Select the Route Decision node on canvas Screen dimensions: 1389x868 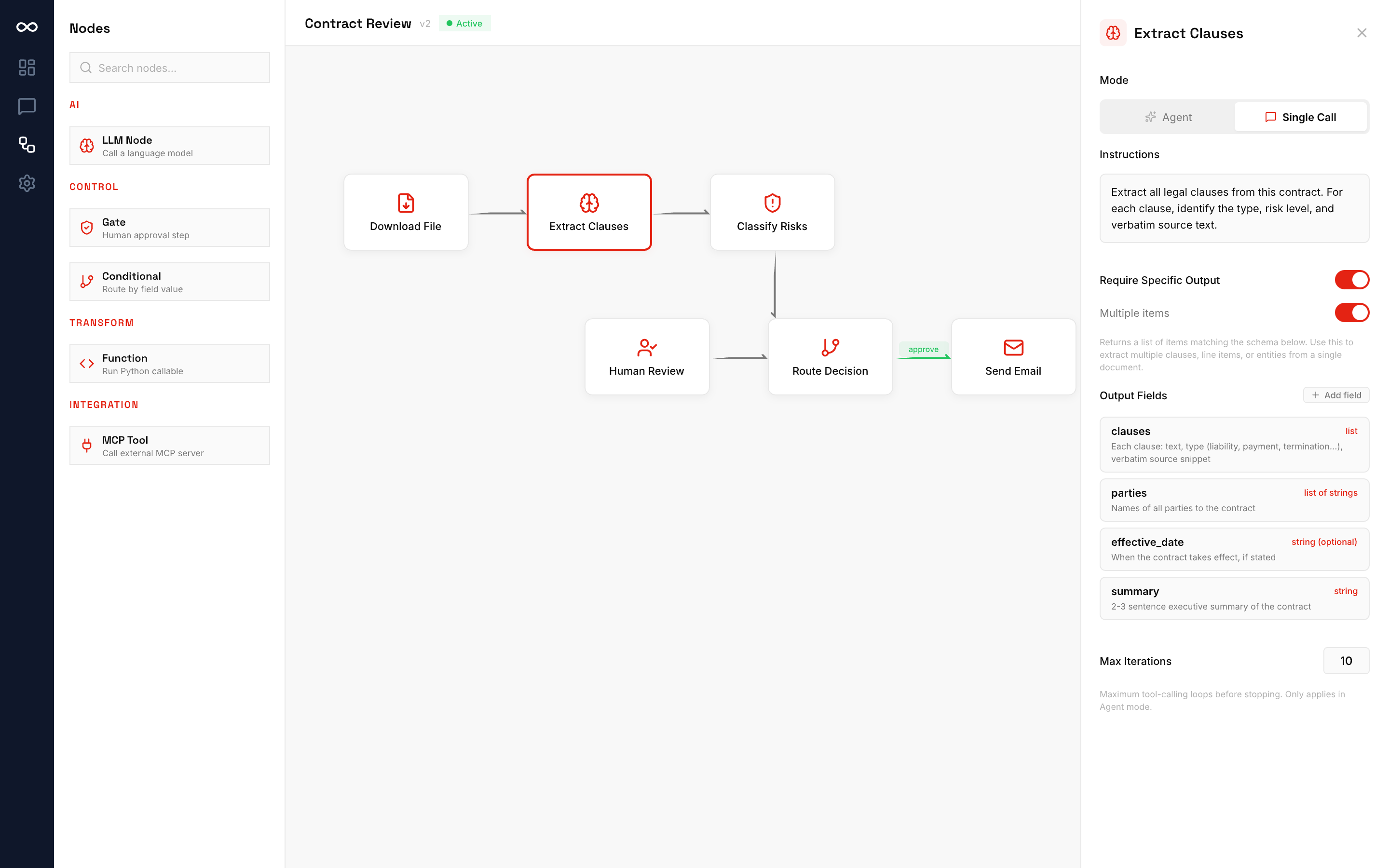(x=830, y=356)
